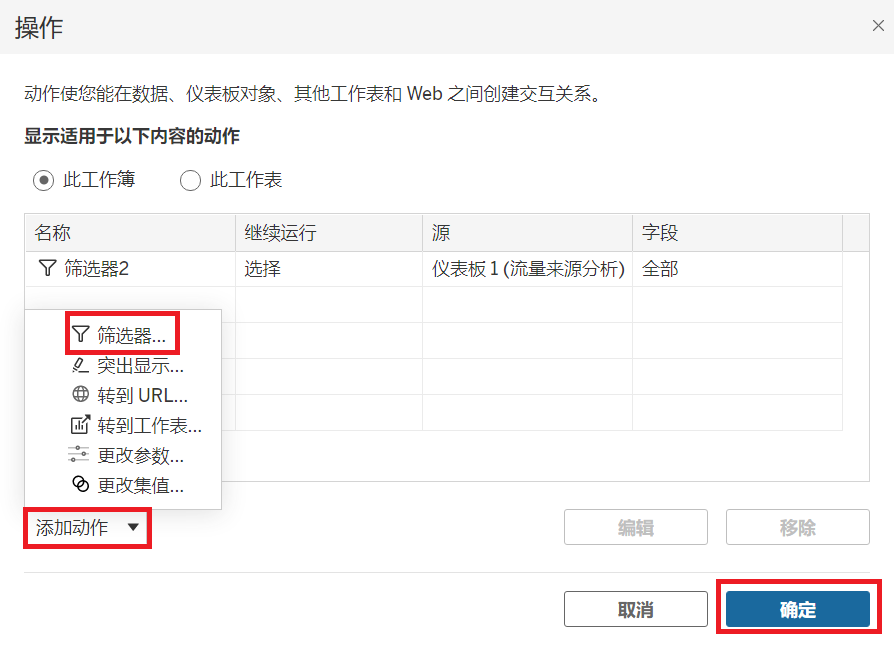Close the 操作 dialog
894x650 pixels.
[x=878, y=26]
